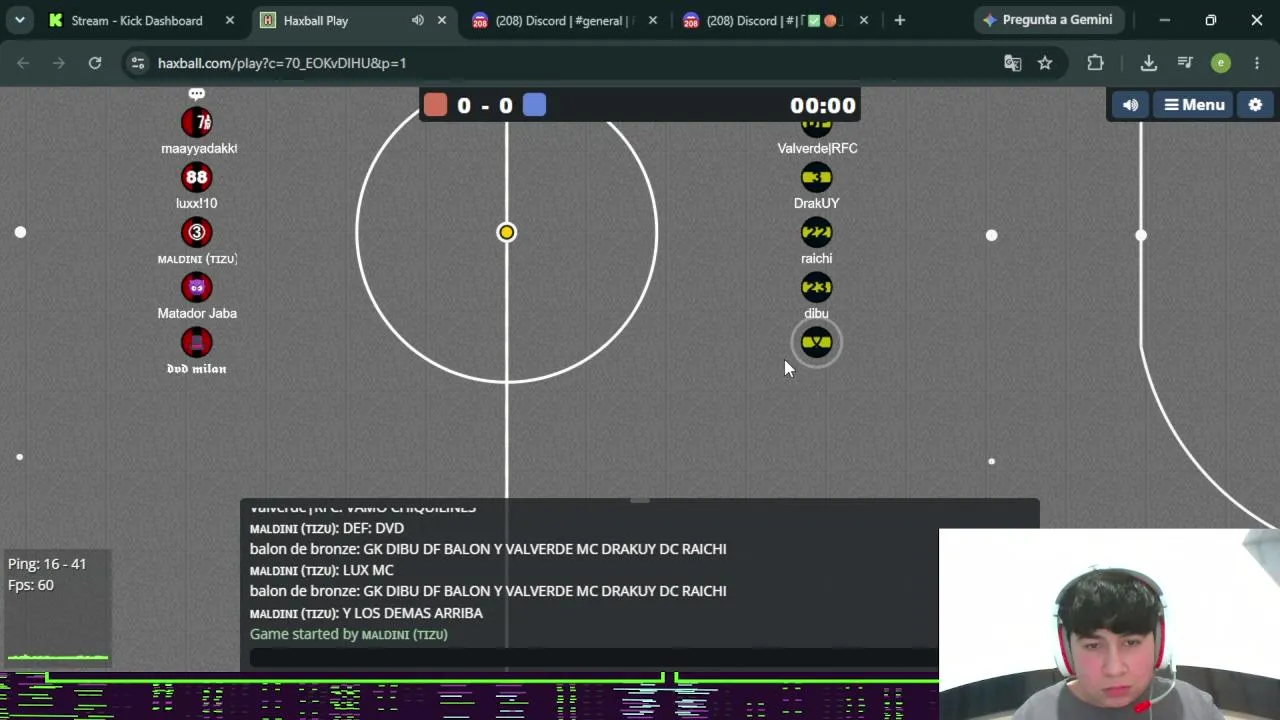Image resolution: width=1280 pixels, height=720 pixels.
Task: Click maayyadakk!'s red player disc
Action: point(197,122)
